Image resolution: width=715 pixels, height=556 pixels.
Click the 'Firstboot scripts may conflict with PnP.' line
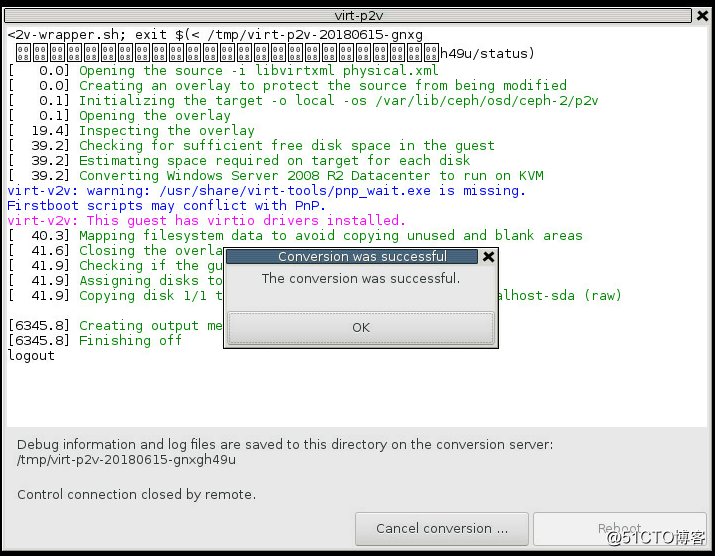(166, 206)
